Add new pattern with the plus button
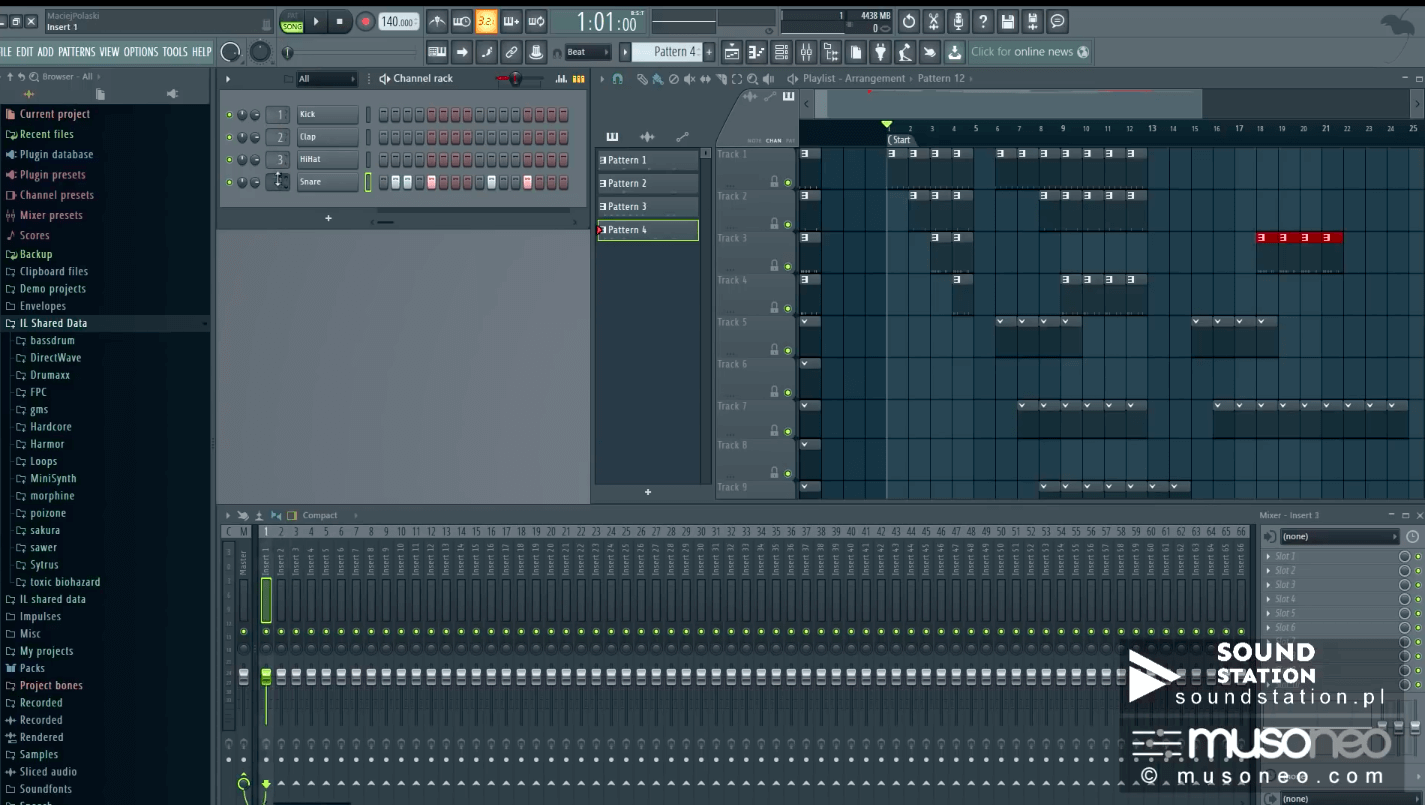This screenshot has width=1425, height=805. tap(709, 52)
